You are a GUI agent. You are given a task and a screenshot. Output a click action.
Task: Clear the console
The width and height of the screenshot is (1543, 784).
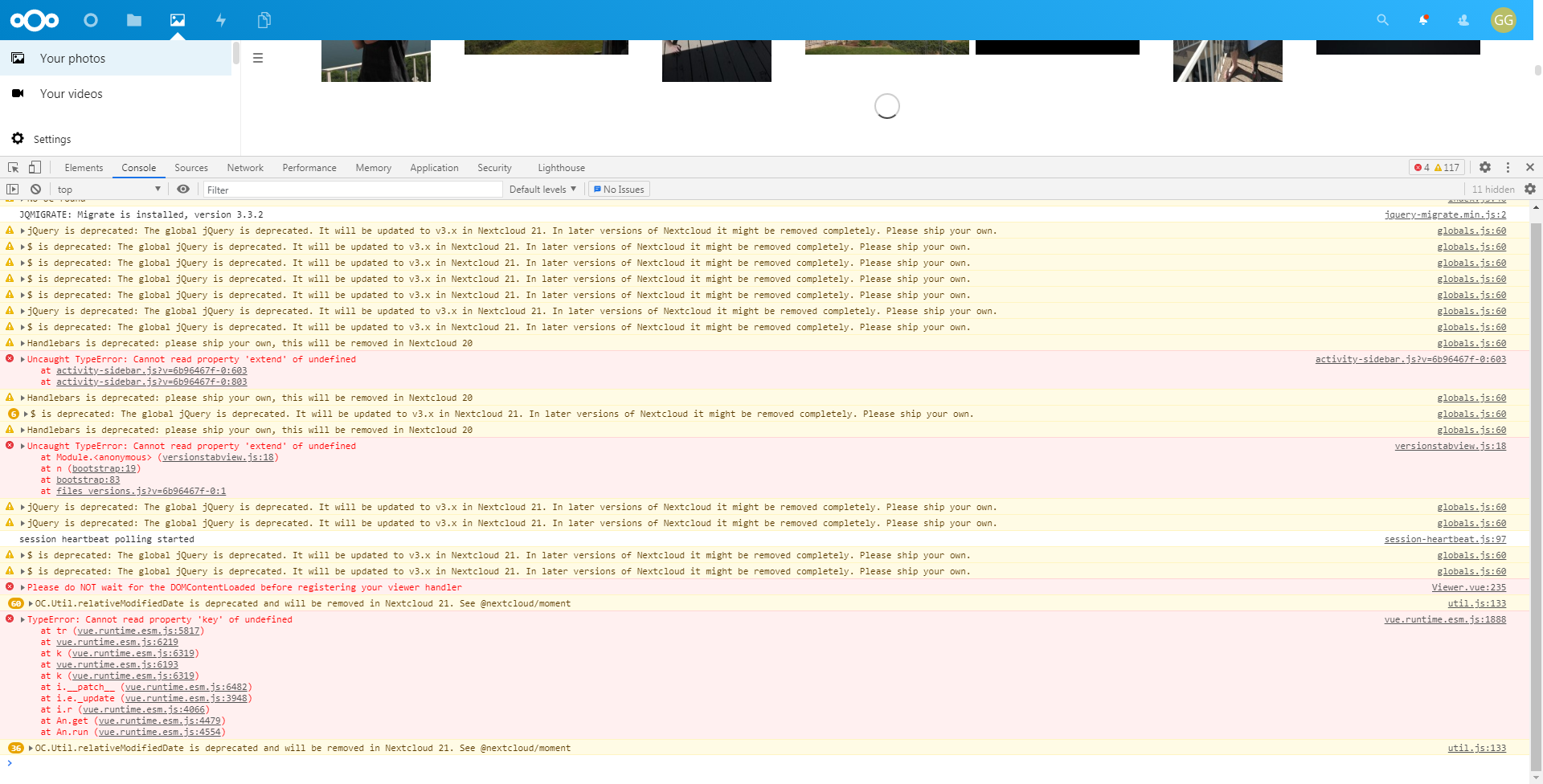click(35, 190)
